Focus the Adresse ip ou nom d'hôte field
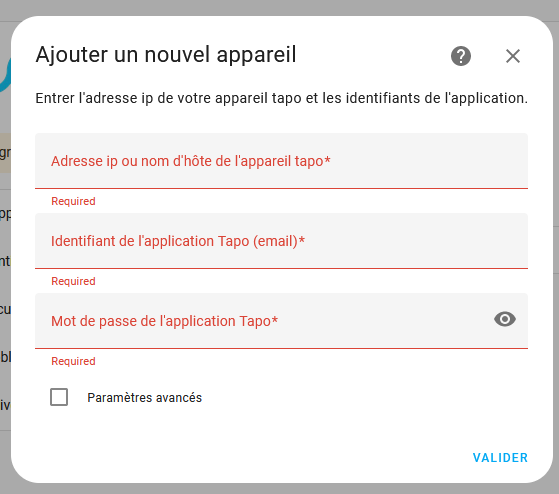This screenshot has width=559, height=494. 281,161
